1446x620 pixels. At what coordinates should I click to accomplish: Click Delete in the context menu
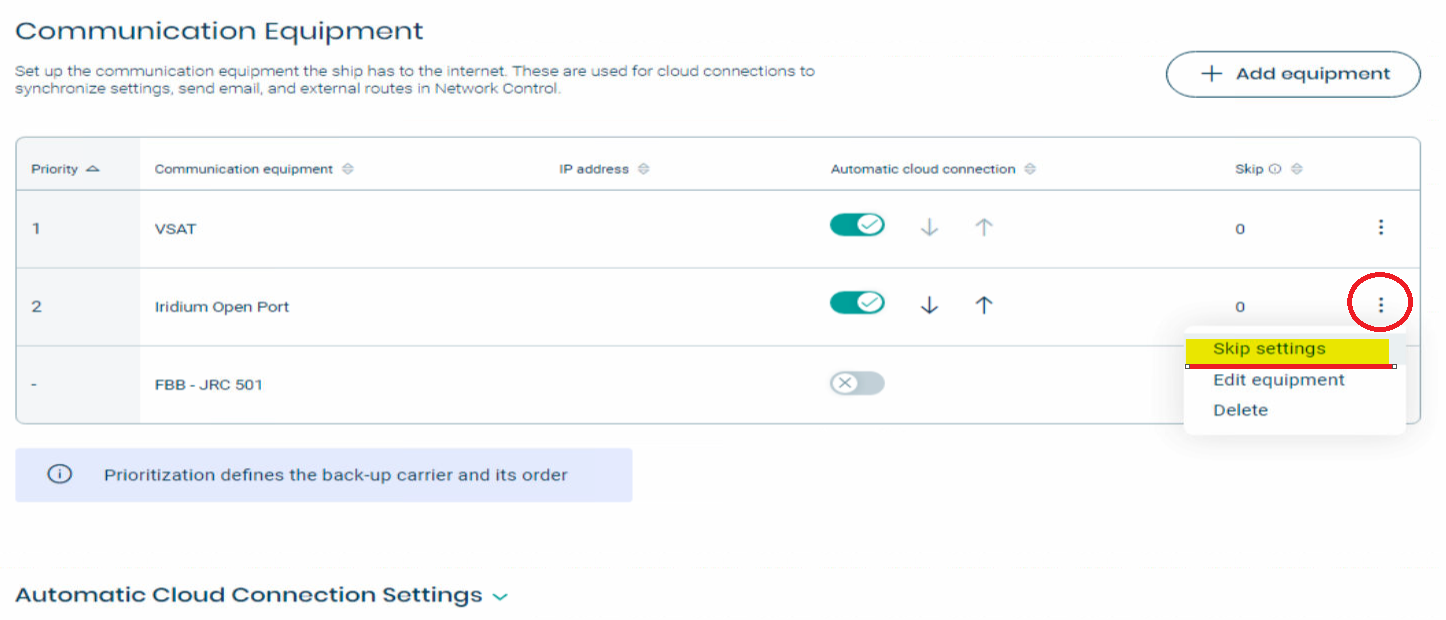[1240, 410]
